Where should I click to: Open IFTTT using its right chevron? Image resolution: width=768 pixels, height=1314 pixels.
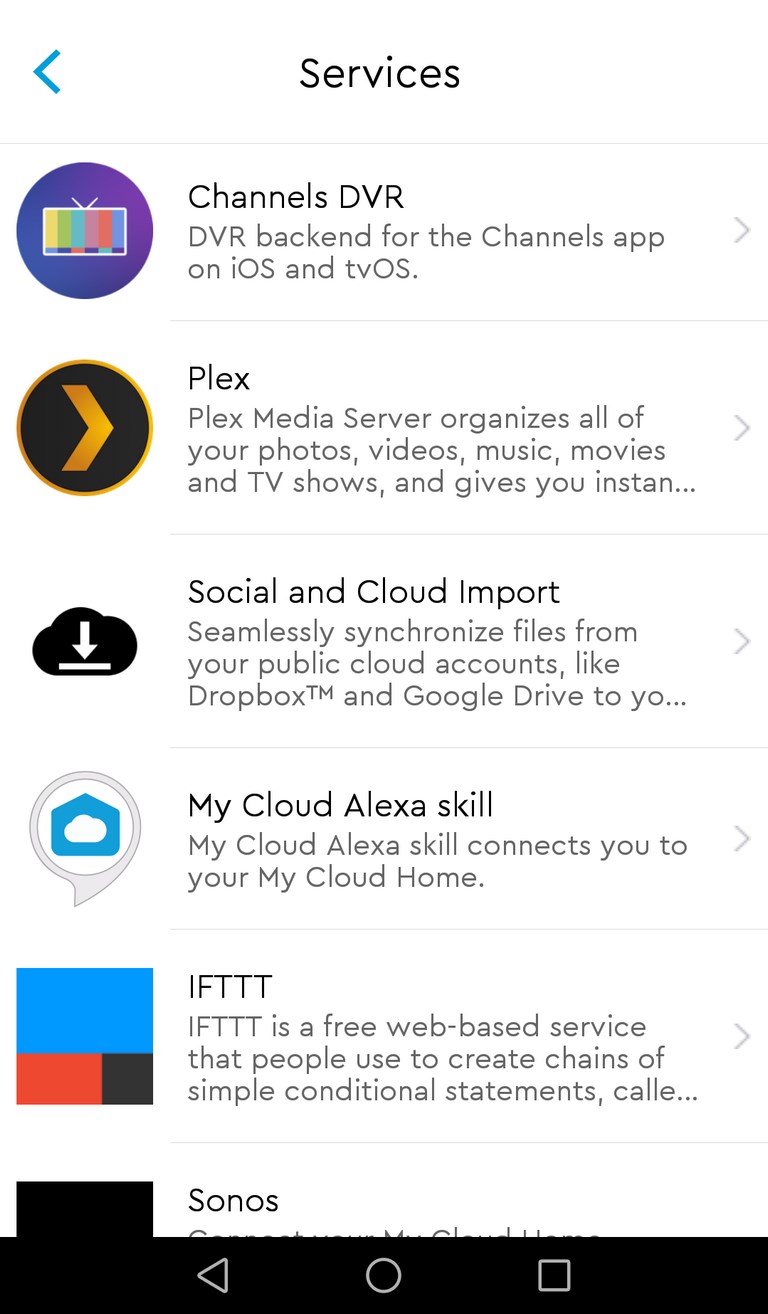[742, 1036]
